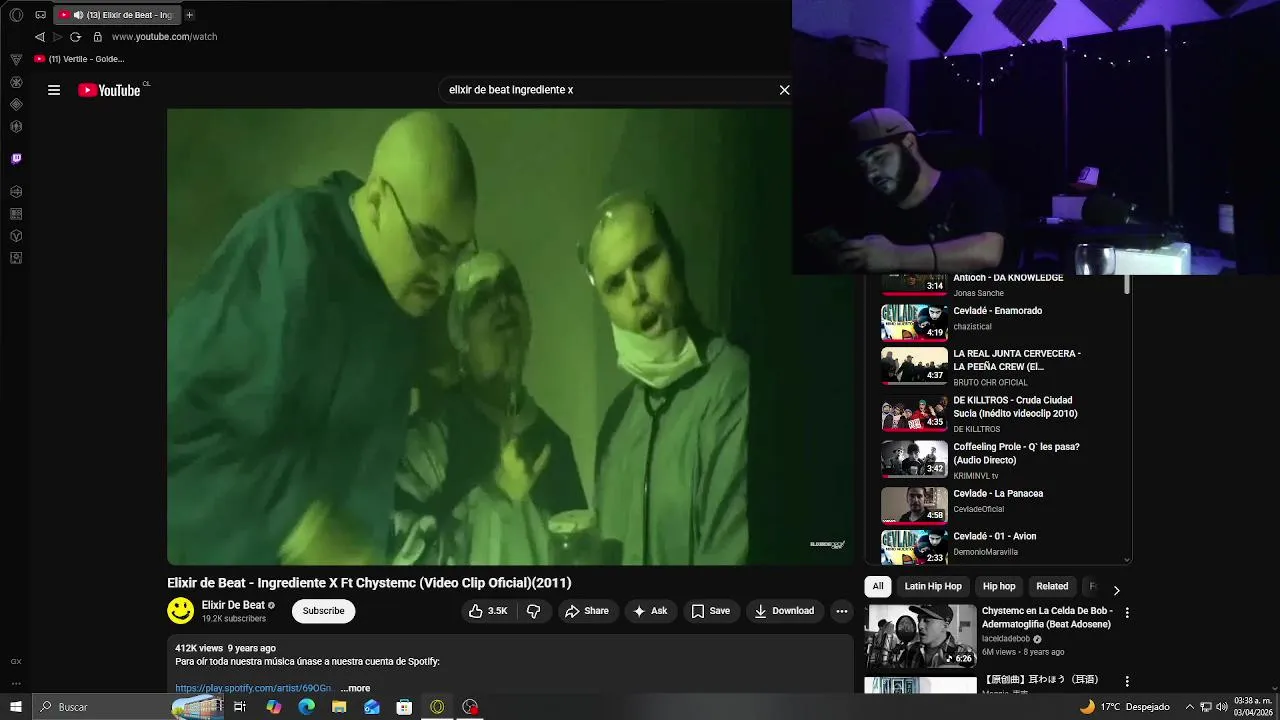
Task: Show hidden system tray icons
Action: click(x=1190, y=707)
